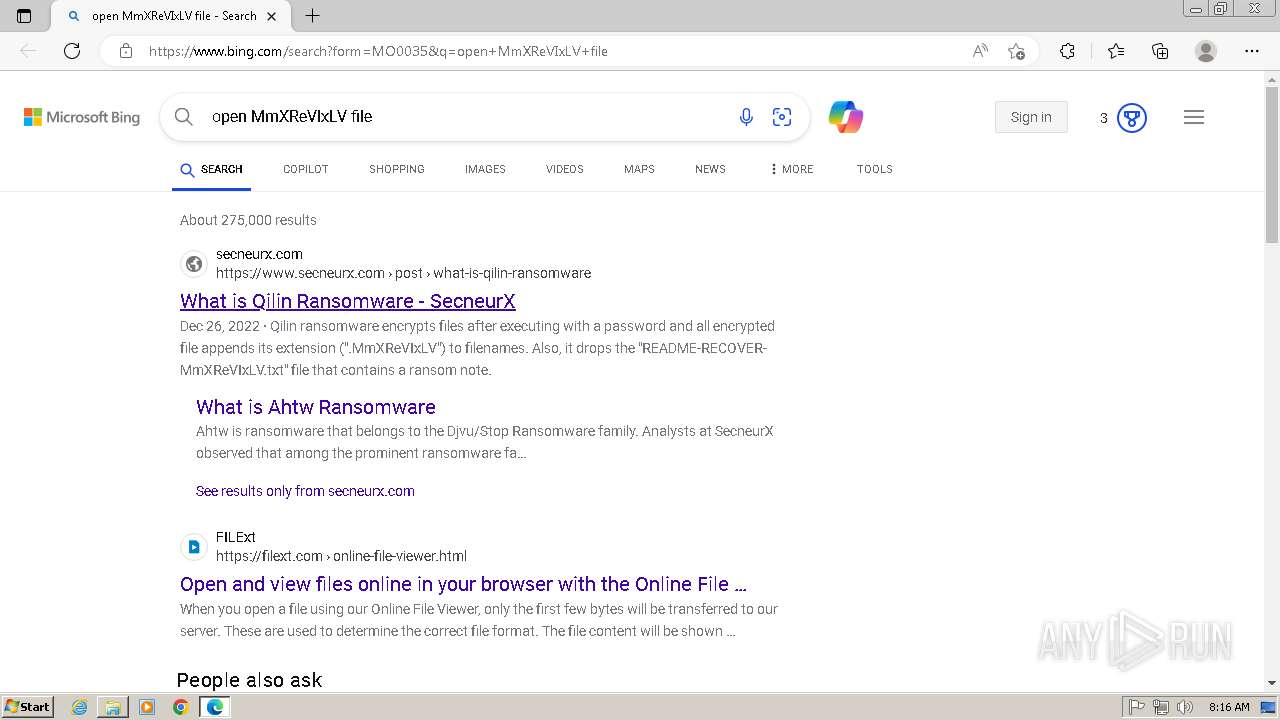
Task: Click the page scrollbar down arrow
Action: (x=1272, y=683)
